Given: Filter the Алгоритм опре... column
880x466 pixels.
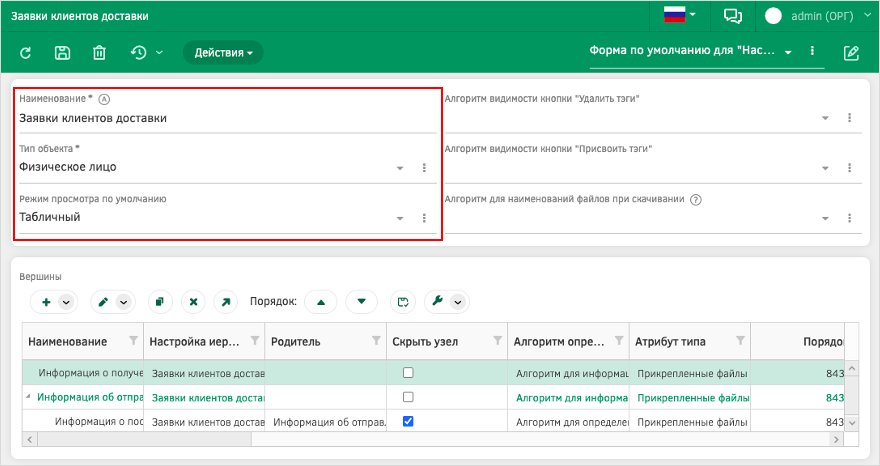Looking at the screenshot, I should (x=618, y=341).
